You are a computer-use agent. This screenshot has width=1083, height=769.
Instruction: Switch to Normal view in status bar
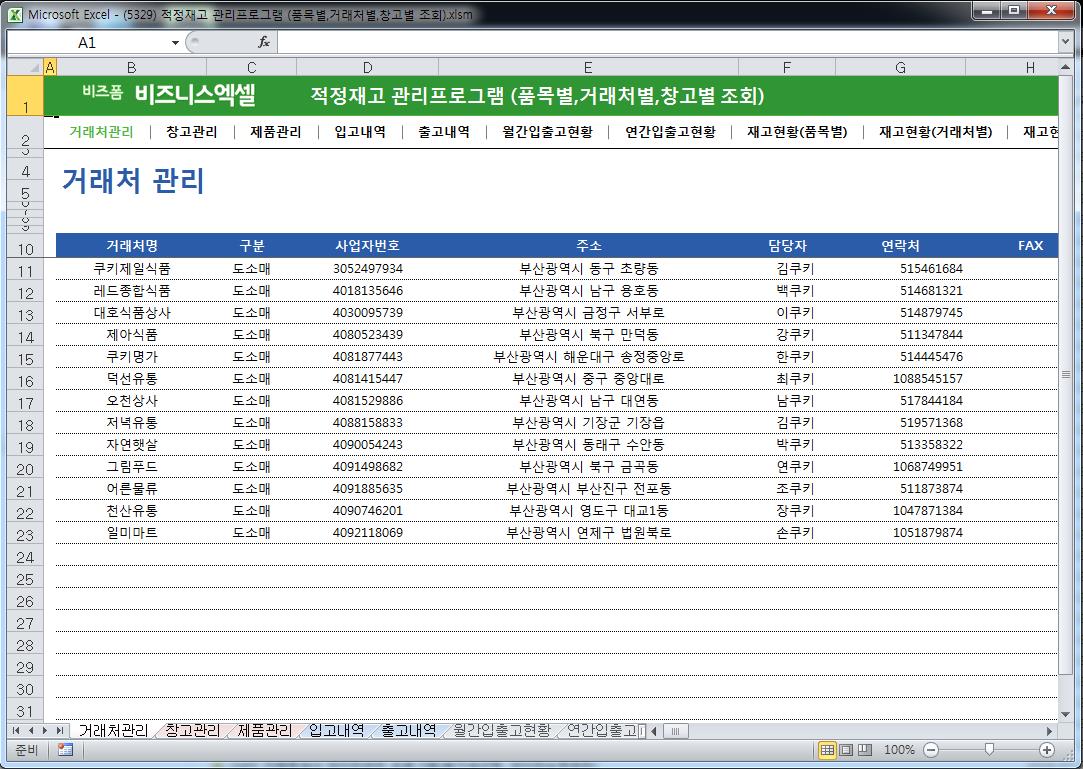click(x=827, y=750)
